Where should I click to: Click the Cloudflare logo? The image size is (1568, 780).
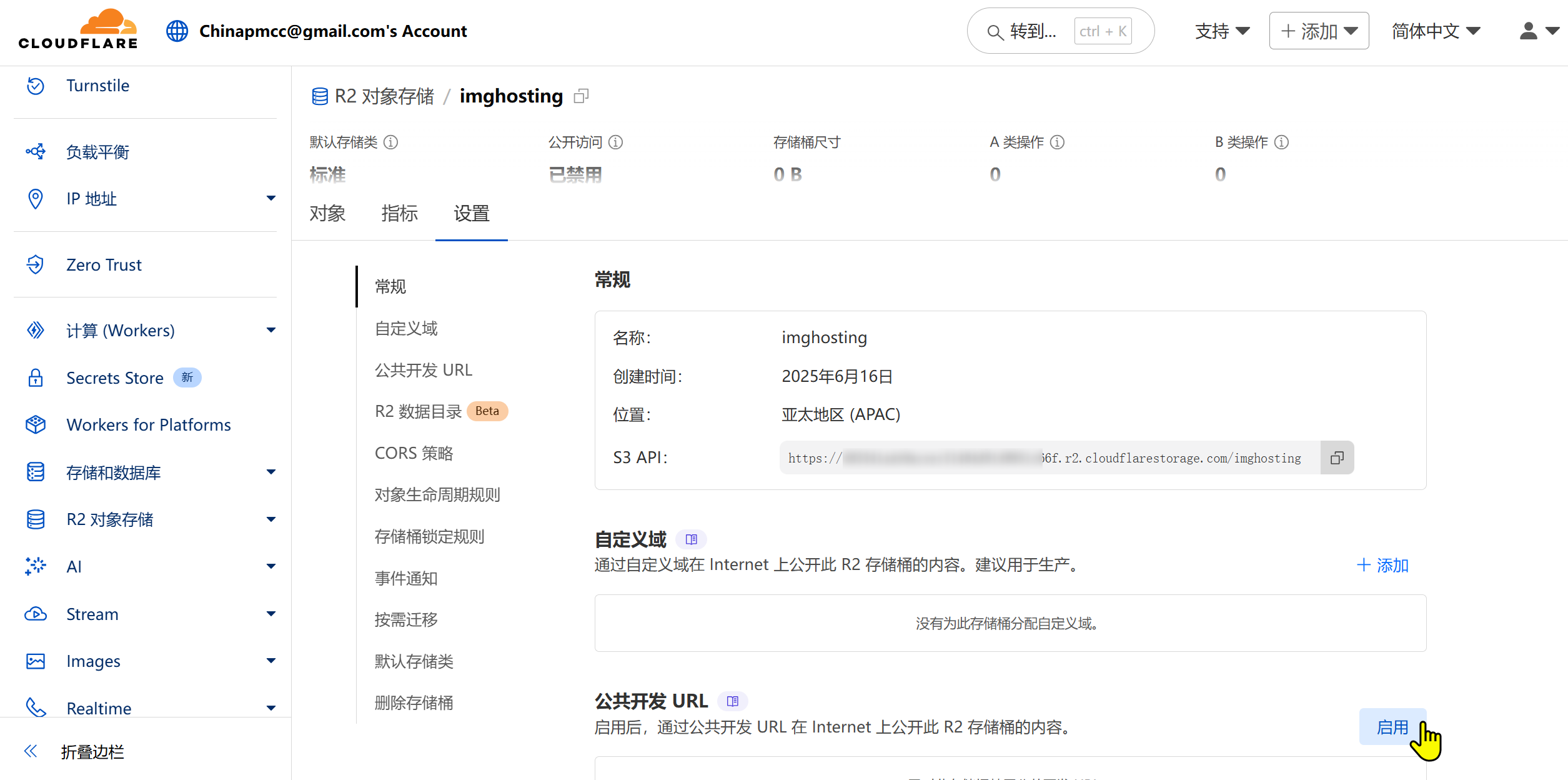[78, 30]
